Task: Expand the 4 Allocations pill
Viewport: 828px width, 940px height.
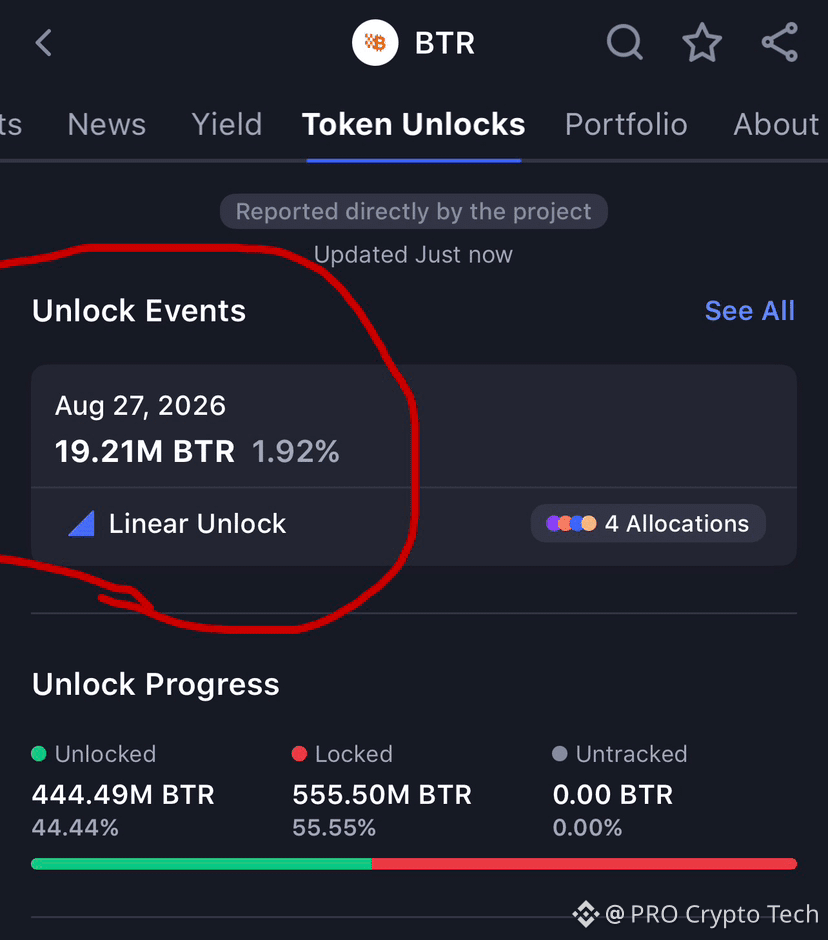Action: 648,523
